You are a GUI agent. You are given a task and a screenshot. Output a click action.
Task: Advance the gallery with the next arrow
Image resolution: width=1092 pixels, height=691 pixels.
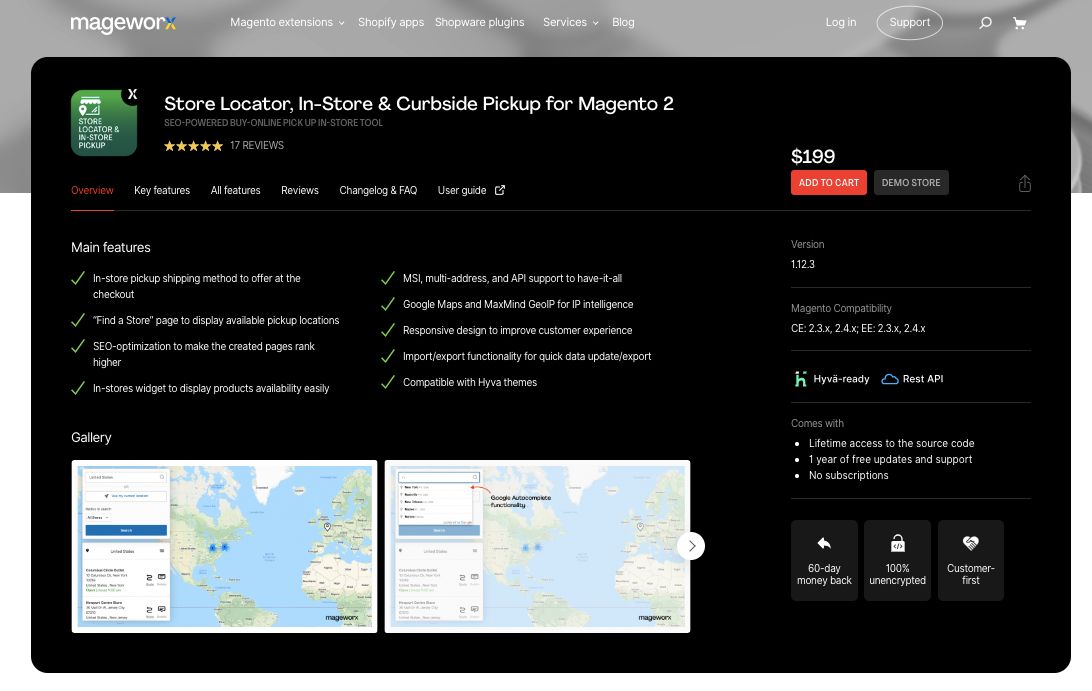[x=691, y=546]
